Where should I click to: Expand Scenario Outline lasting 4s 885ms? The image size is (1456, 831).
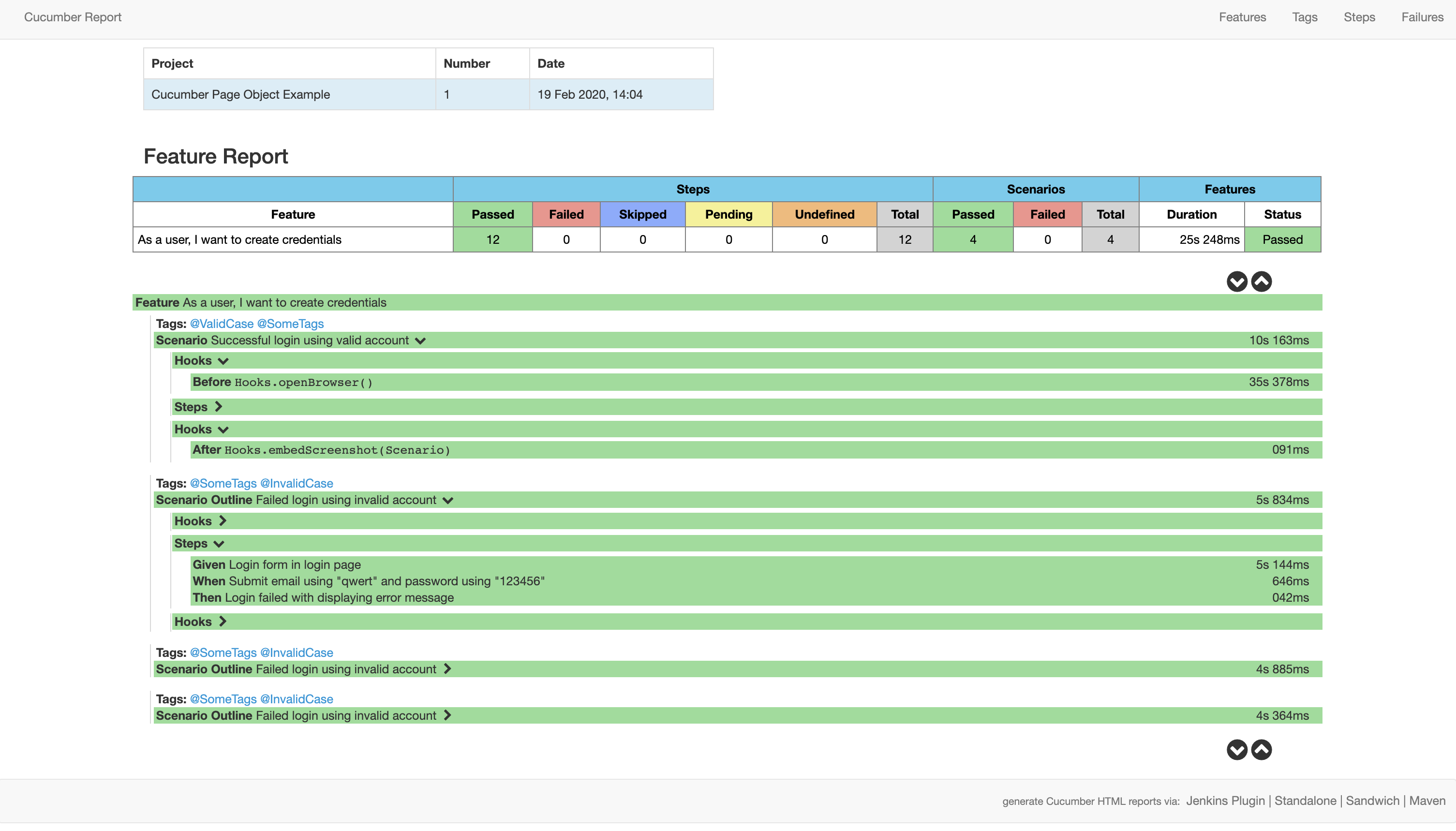pyautogui.click(x=447, y=669)
